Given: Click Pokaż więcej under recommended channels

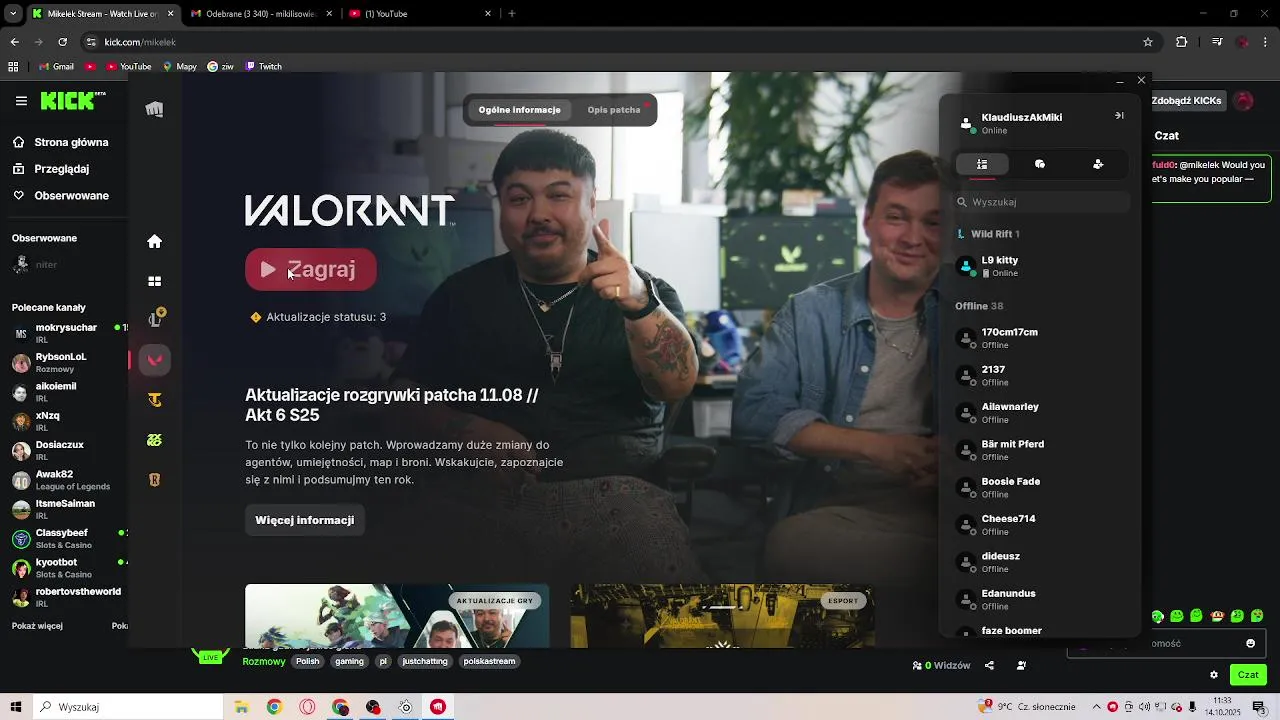Looking at the screenshot, I should pyautogui.click(x=37, y=626).
